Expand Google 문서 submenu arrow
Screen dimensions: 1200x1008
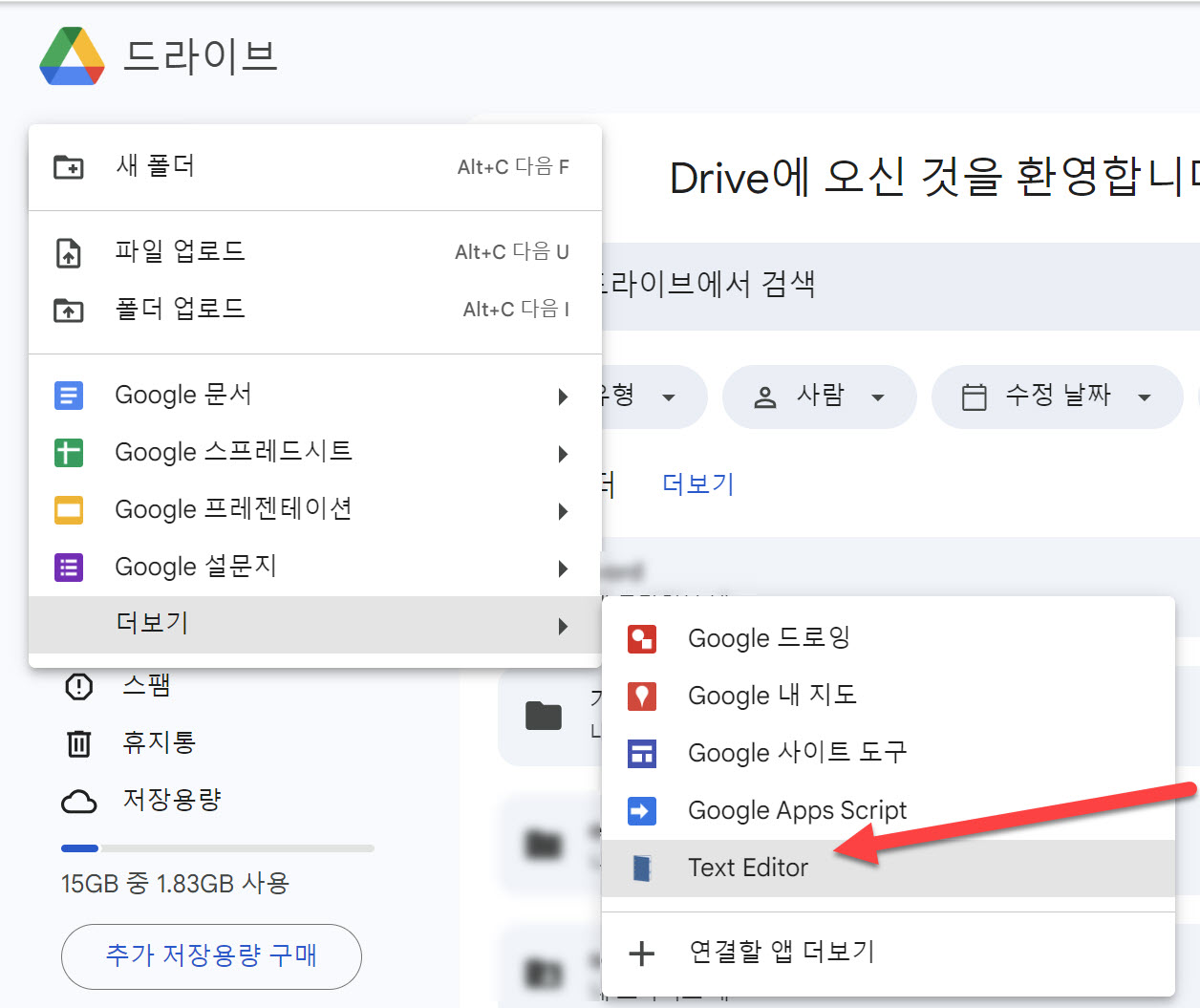pos(563,397)
